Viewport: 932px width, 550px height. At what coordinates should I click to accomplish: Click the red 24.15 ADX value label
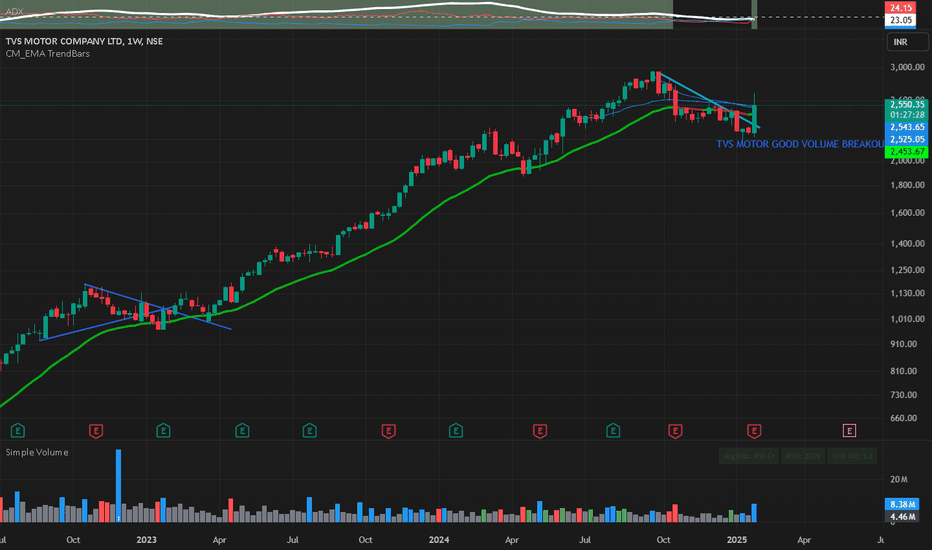click(x=900, y=8)
